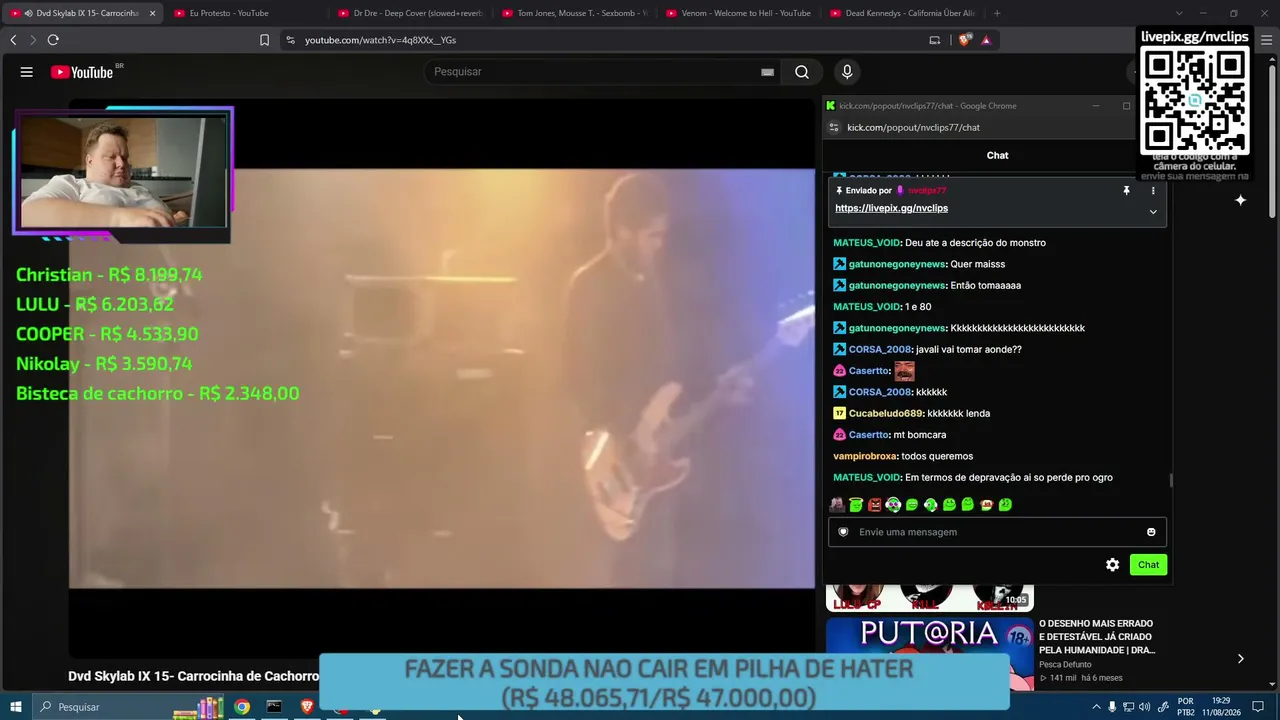Open the terminal app in taskbar
Viewport: 1280px width, 720px height.
pyautogui.click(x=274, y=707)
